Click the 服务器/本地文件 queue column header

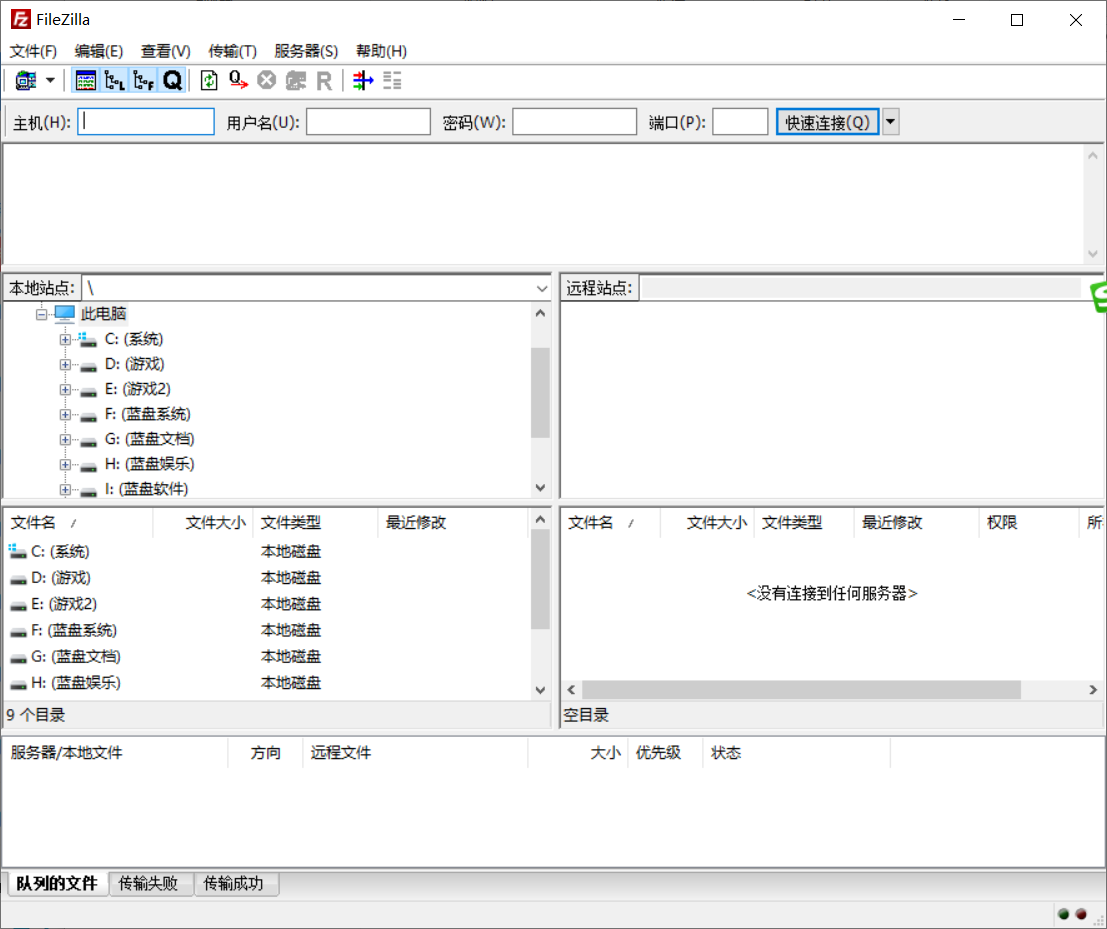click(115, 753)
